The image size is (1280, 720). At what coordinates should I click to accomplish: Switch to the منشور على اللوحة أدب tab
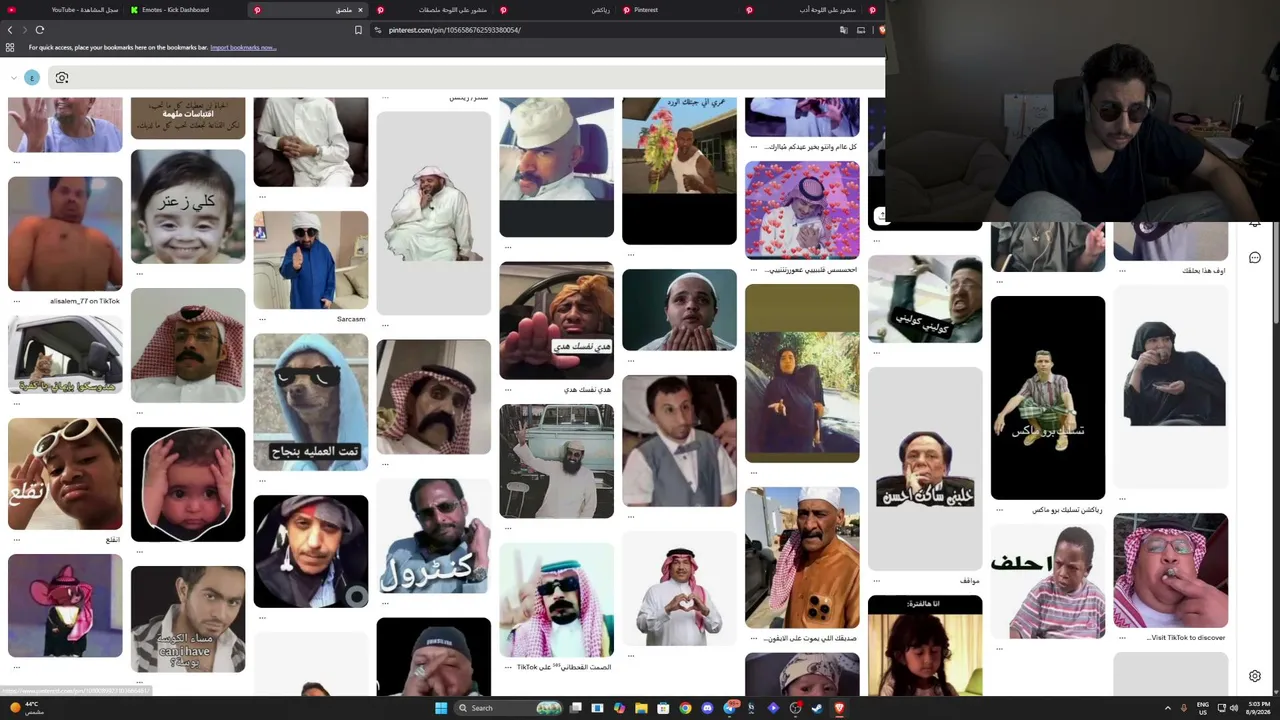coord(801,10)
